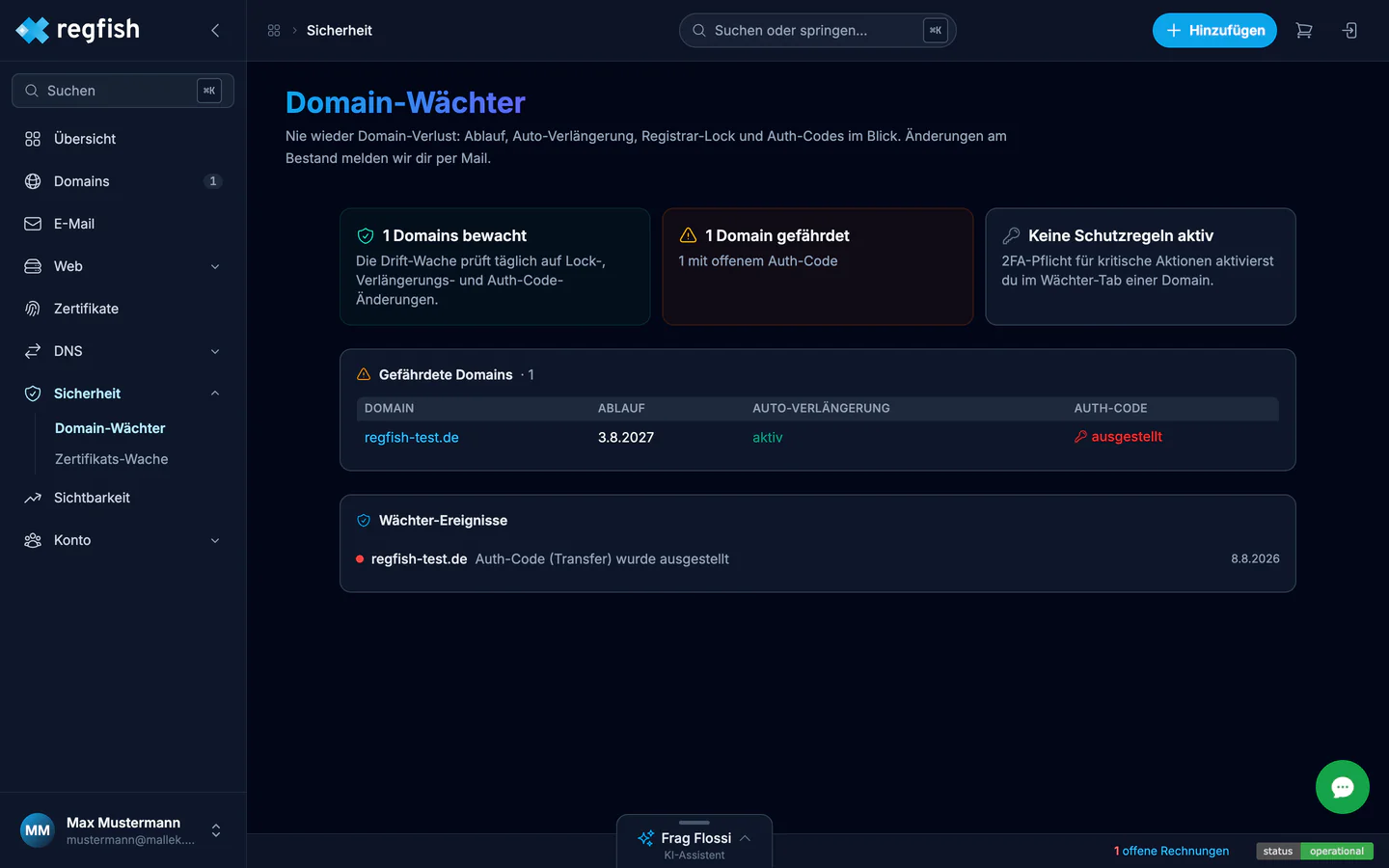Click the DNS arrows icon

point(33,351)
